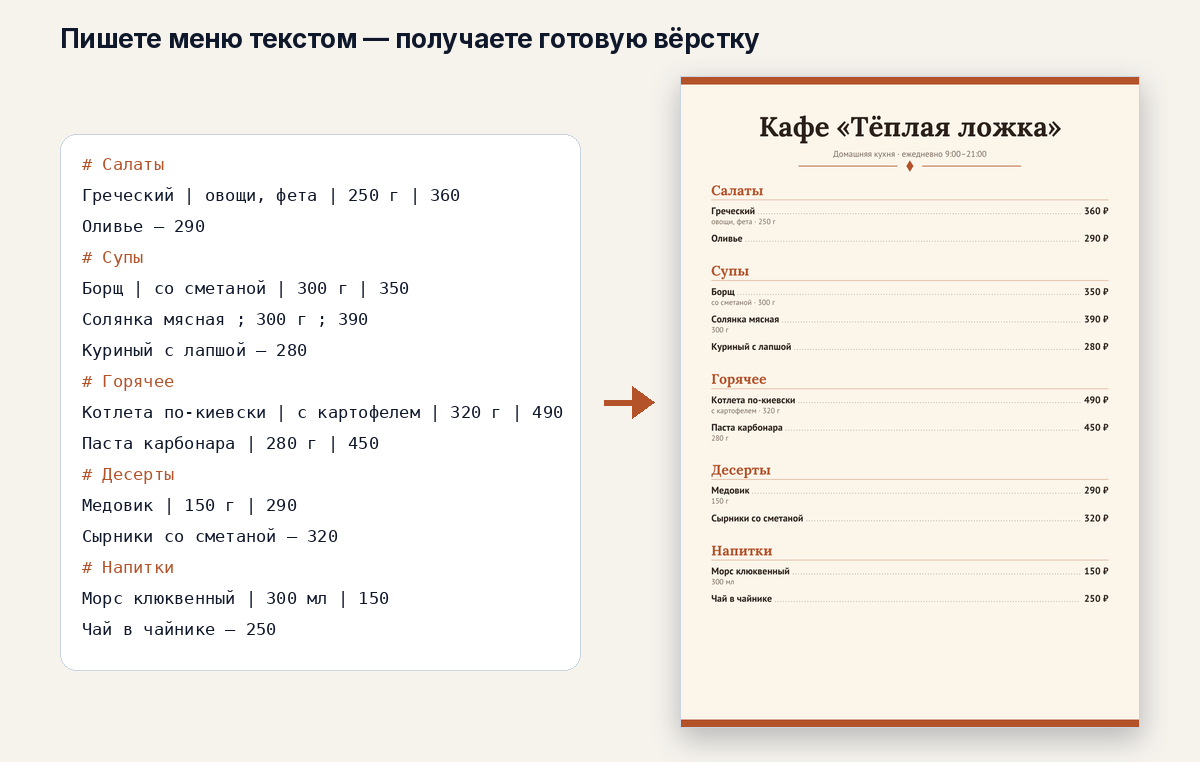Click the "Греческий" dish name in the menu preview

733,211
